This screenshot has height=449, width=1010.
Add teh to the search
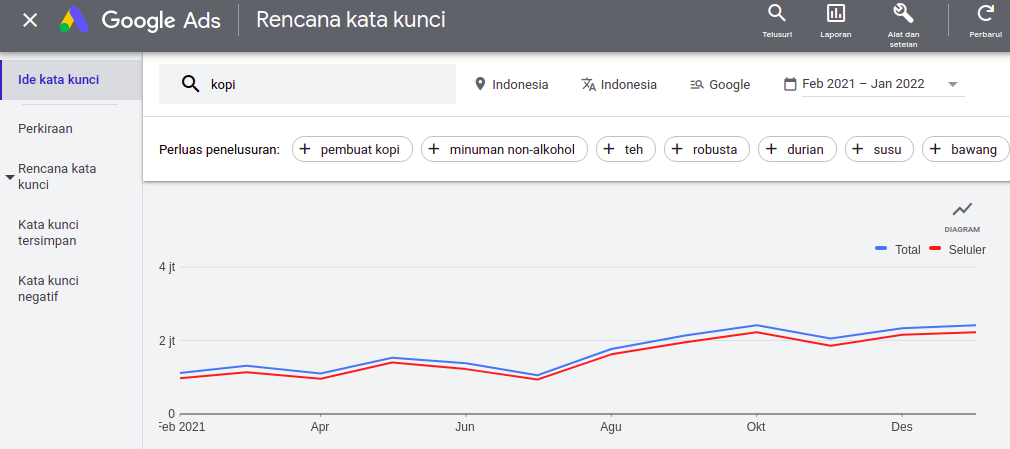(626, 149)
